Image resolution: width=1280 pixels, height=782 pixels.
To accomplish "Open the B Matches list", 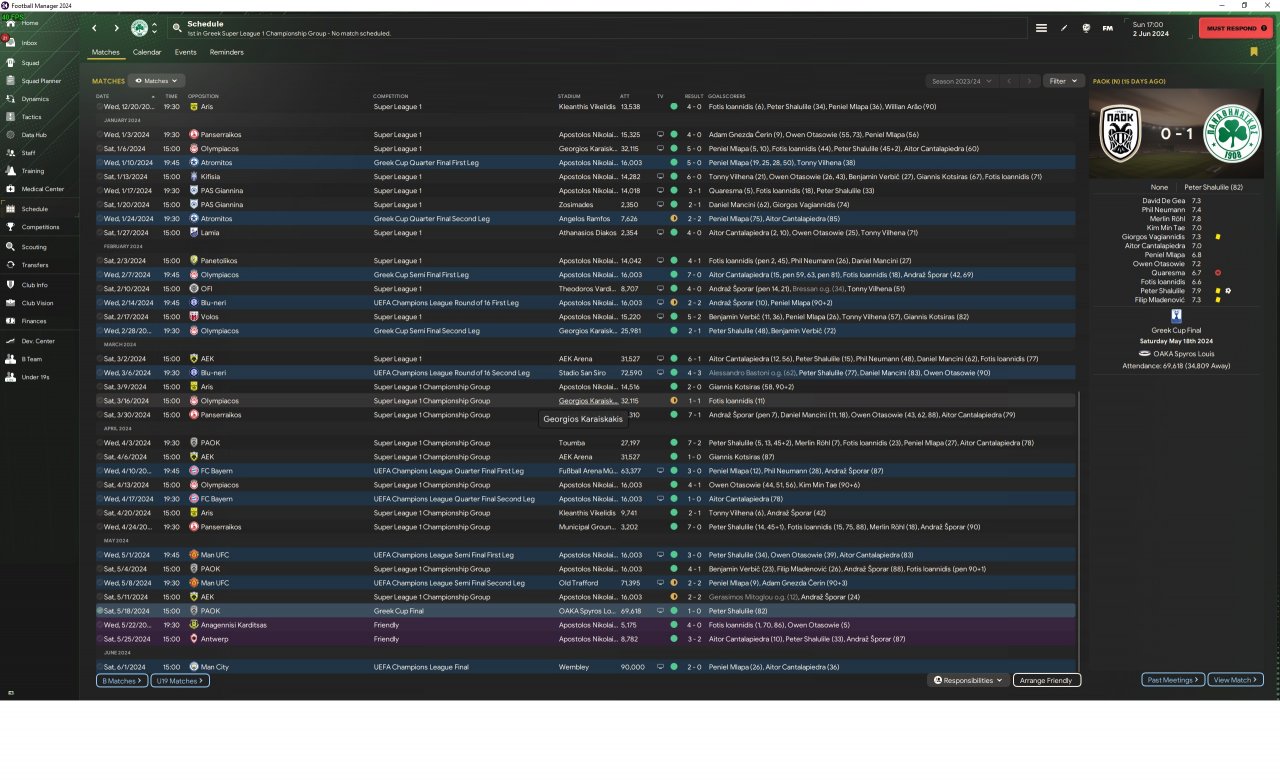I will (x=122, y=681).
